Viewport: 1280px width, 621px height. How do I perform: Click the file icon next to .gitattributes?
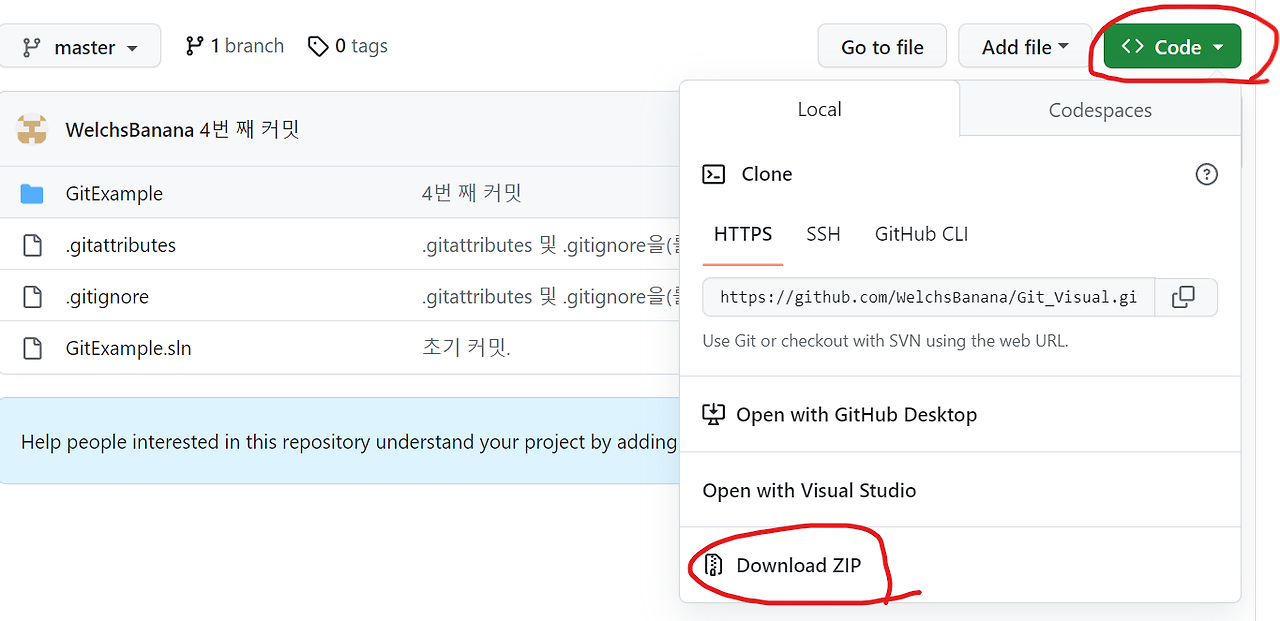pyautogui.click(x=33, y=245)
